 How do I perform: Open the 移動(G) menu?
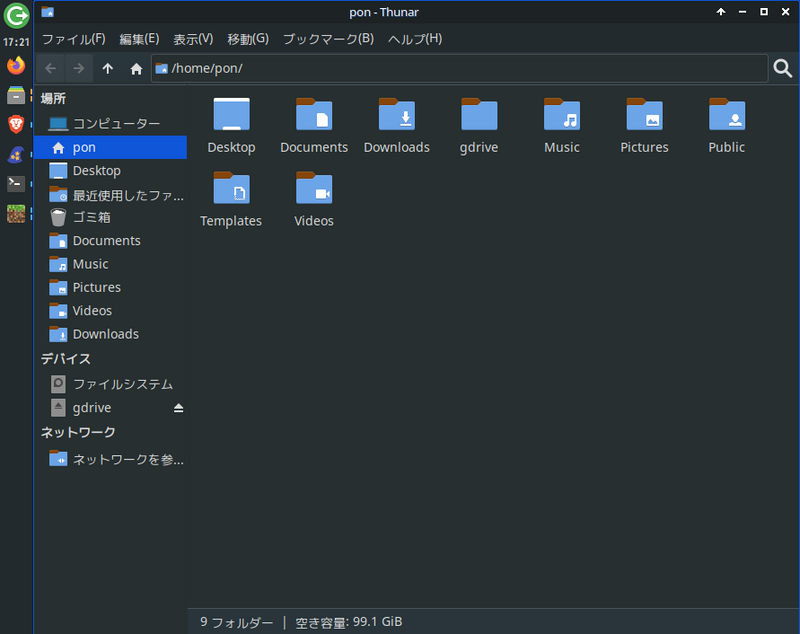coord(248,39)
